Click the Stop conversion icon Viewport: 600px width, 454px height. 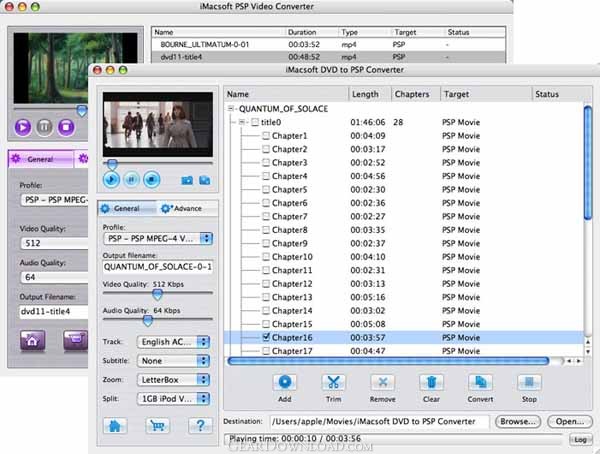pyautogui.click(x=529, y=382)
